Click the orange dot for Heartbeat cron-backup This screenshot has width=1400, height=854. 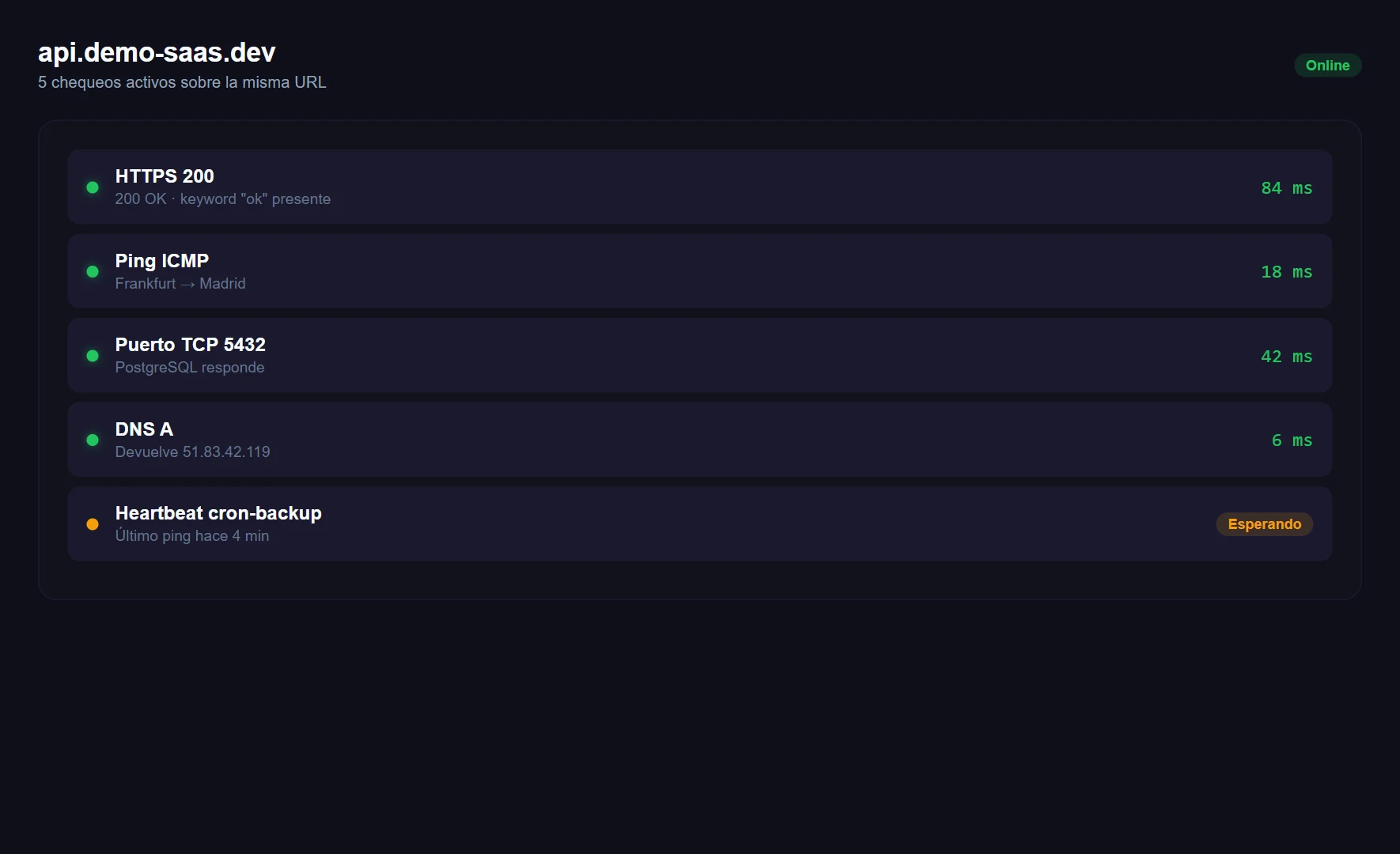coord(93,524)
